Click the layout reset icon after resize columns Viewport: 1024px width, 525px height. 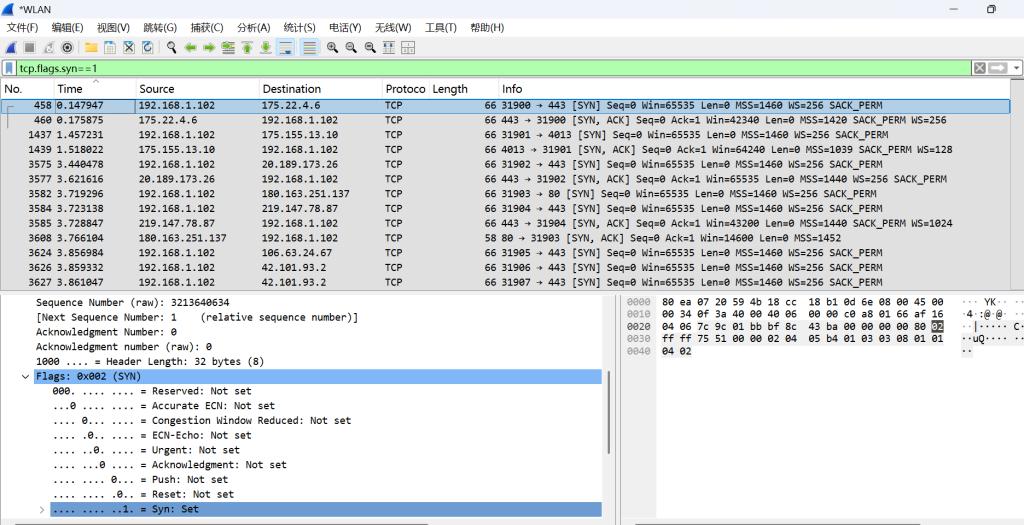[408, 48]
